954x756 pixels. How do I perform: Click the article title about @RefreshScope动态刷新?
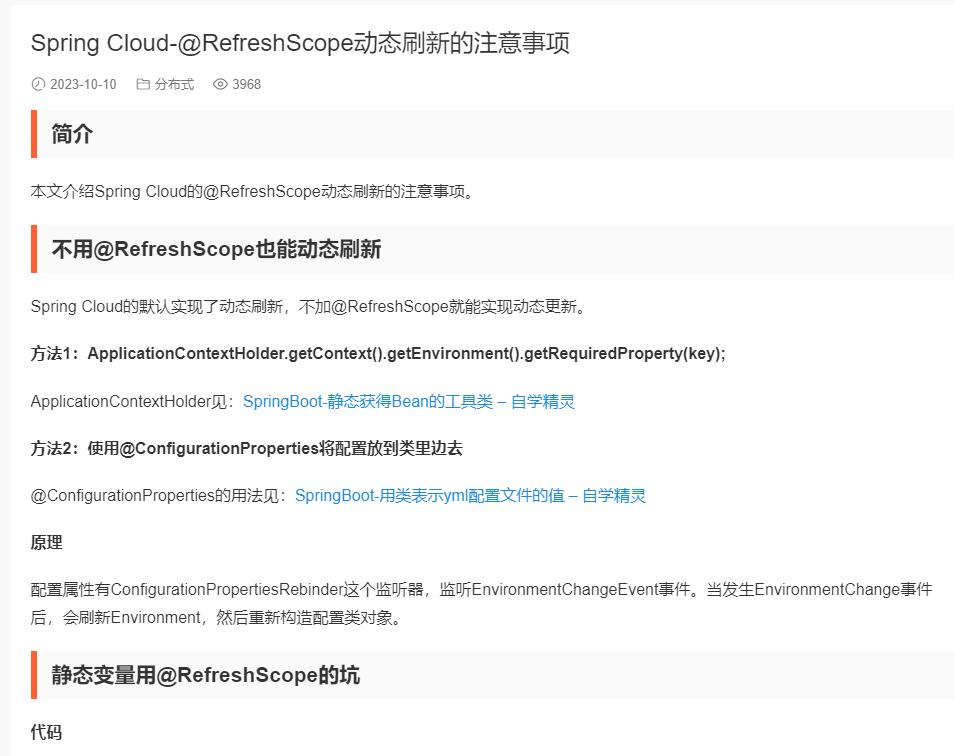pos(300,43)
